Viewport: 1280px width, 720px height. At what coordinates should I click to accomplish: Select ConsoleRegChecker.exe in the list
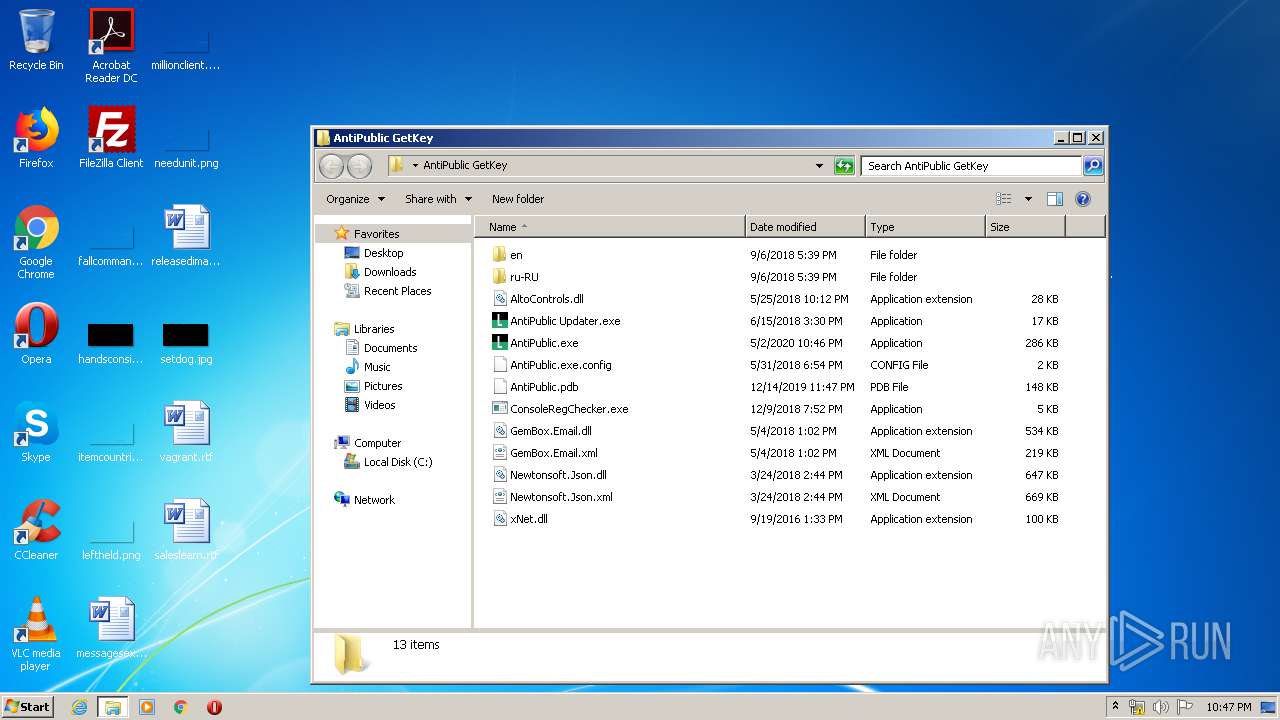coord(569,409)
